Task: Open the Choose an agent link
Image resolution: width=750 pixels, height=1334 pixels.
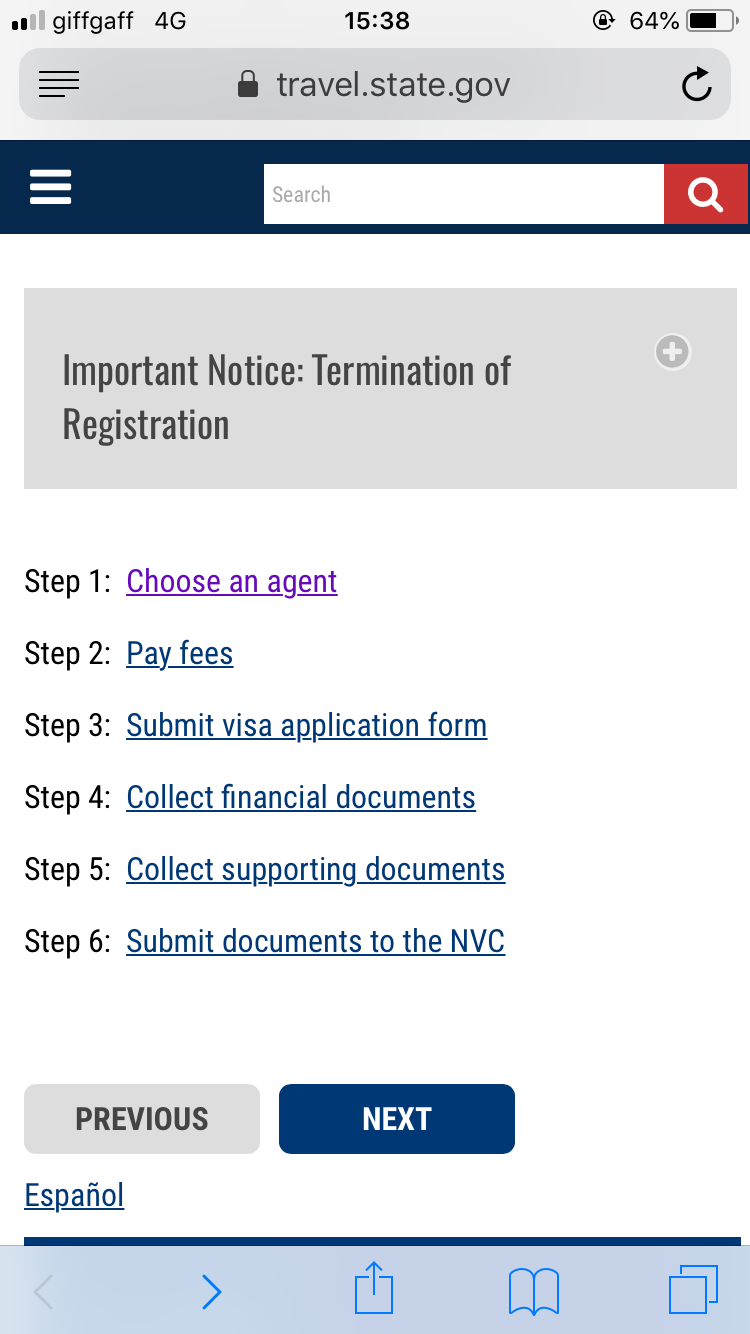Action: point(232,581)
